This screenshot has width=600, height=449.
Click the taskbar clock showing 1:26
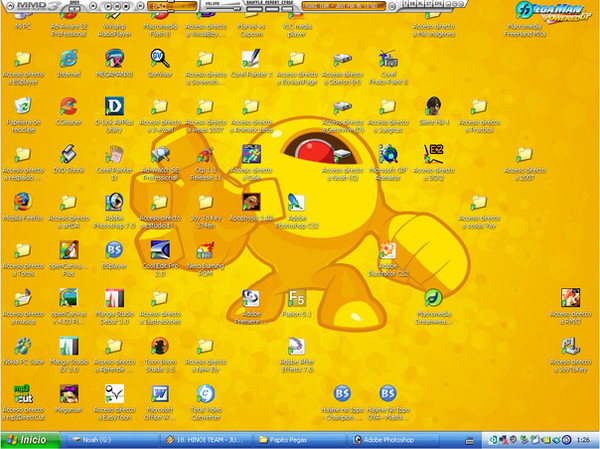pos(581,439)
